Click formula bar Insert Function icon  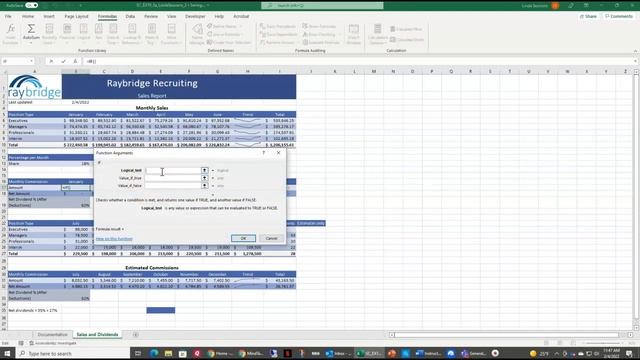point(75,61)
